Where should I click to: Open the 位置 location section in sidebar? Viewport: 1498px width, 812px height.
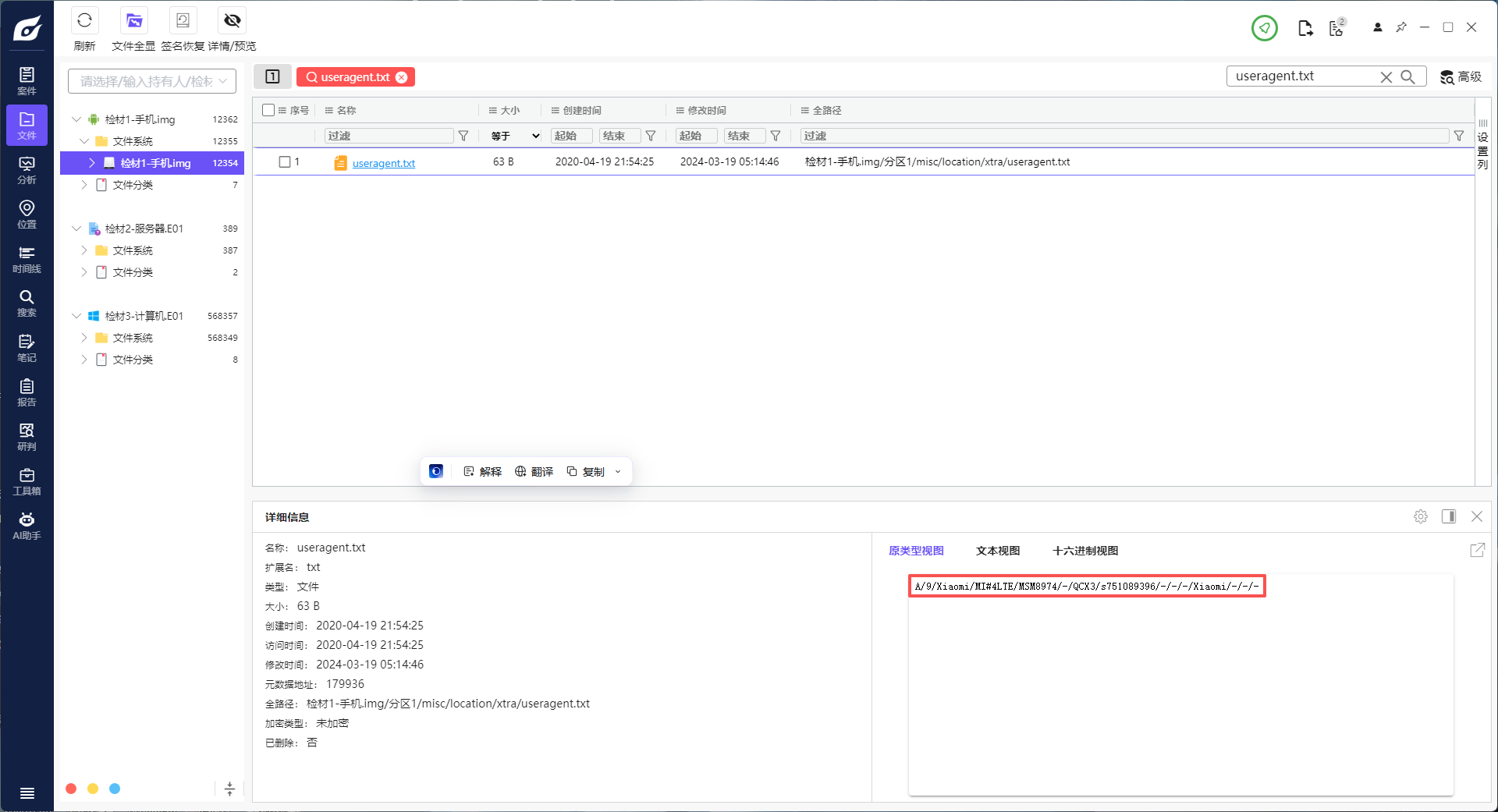click(x=27, y=215)
